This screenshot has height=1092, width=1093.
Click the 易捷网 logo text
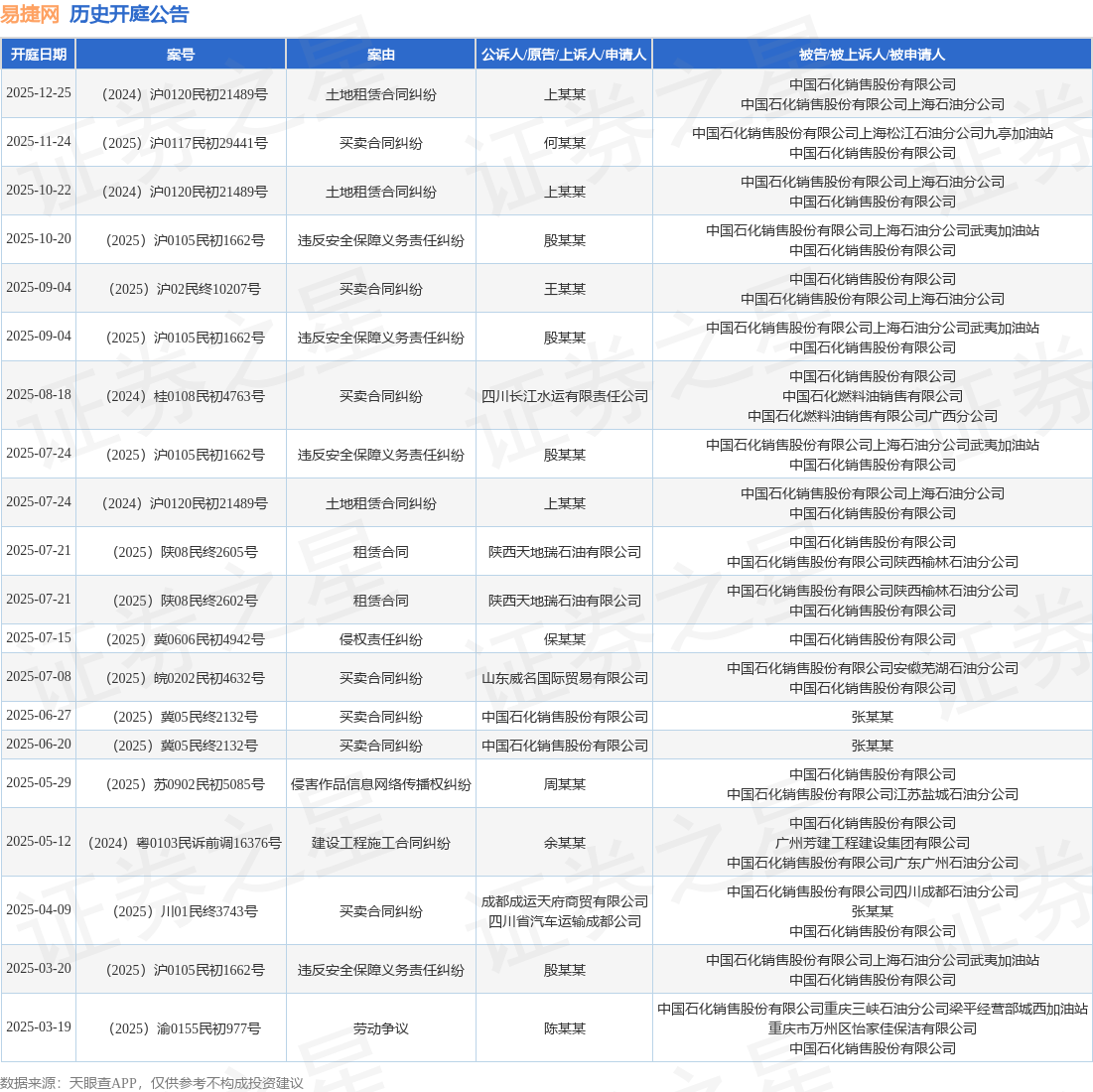(x=30, y=15)
